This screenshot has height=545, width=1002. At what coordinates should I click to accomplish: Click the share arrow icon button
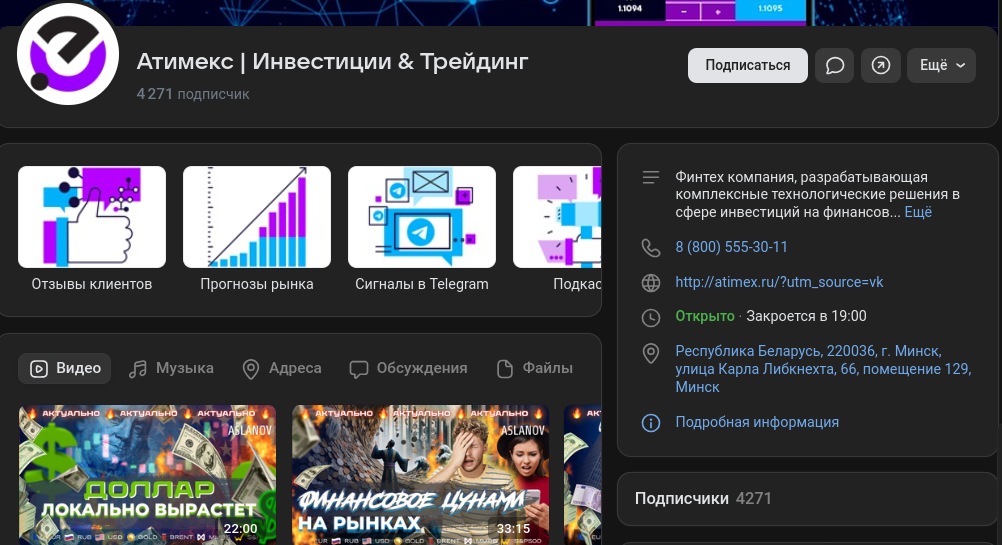point(881,65)
